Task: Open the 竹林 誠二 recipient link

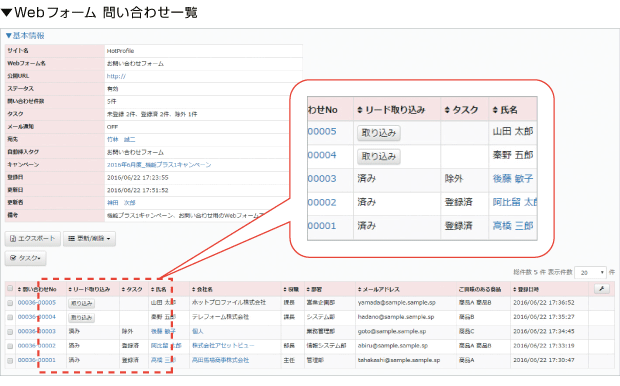Action: pos(121,140)
